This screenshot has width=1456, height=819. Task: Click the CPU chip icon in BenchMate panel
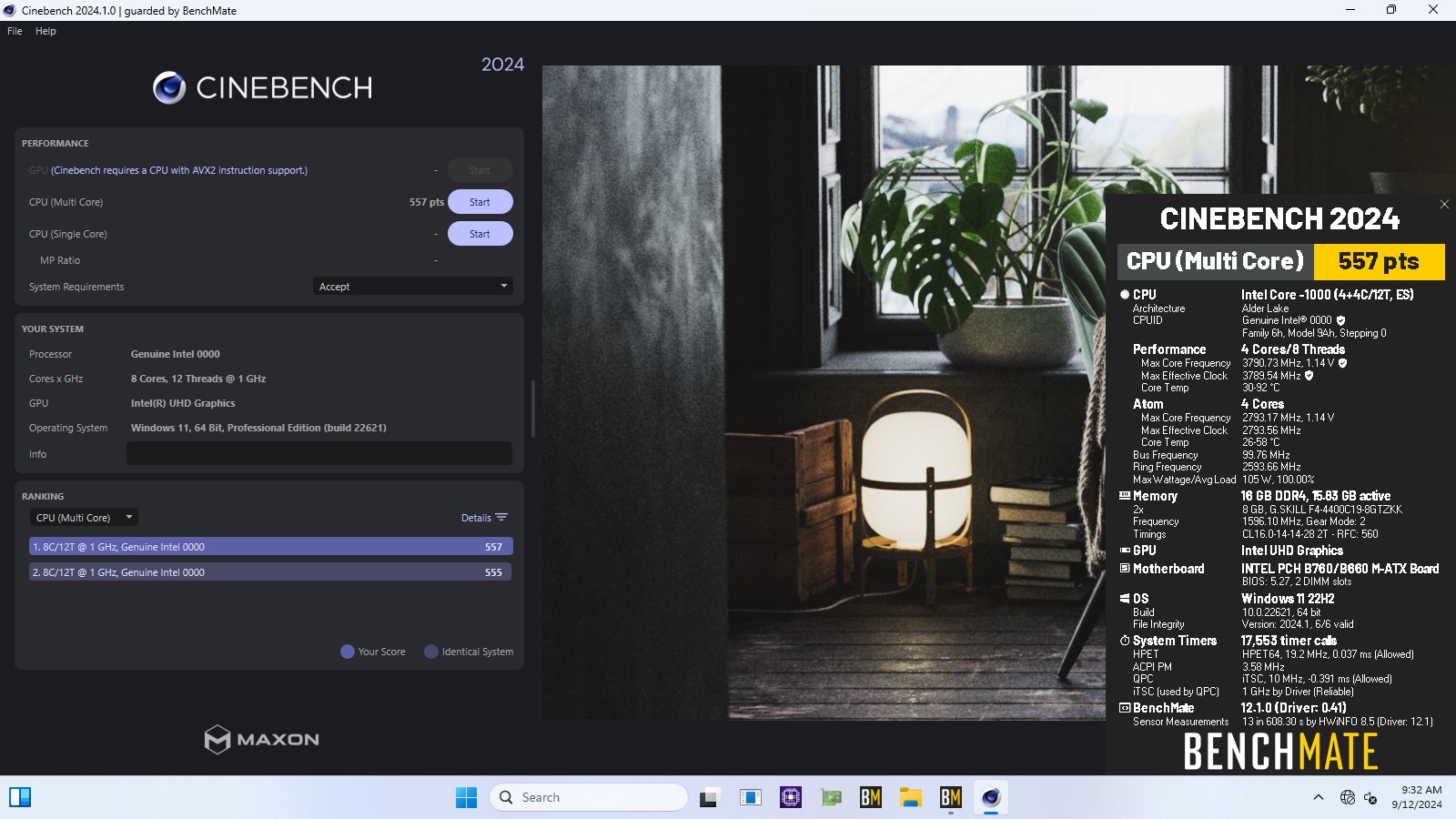[1125, 295]
